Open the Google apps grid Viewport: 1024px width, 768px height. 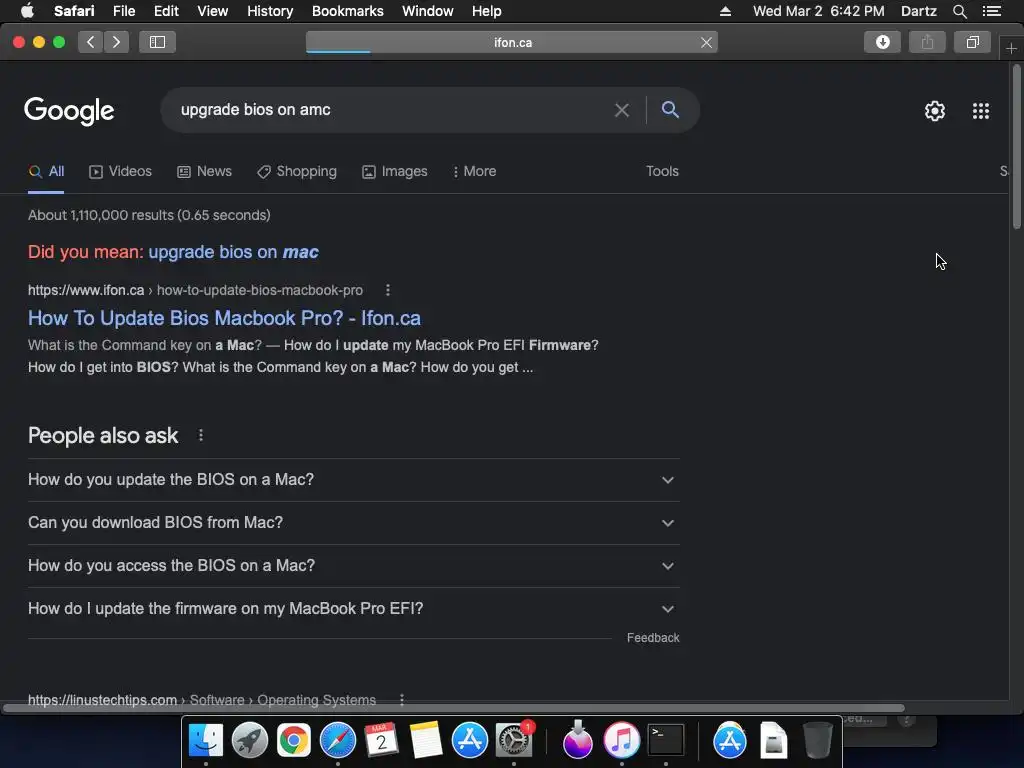[x=981, y=111]
